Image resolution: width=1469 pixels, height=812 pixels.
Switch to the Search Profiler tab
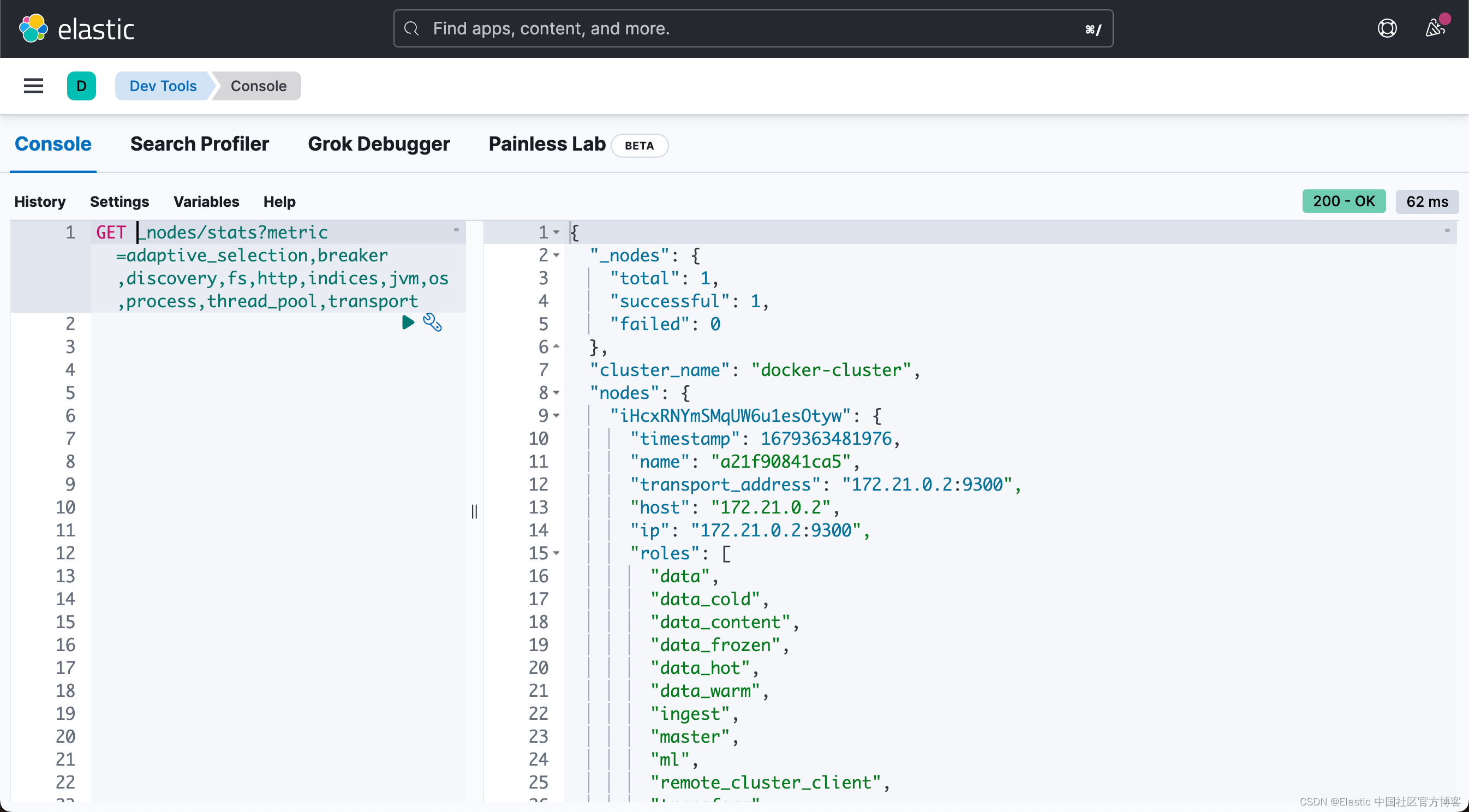tap(200, 144)
